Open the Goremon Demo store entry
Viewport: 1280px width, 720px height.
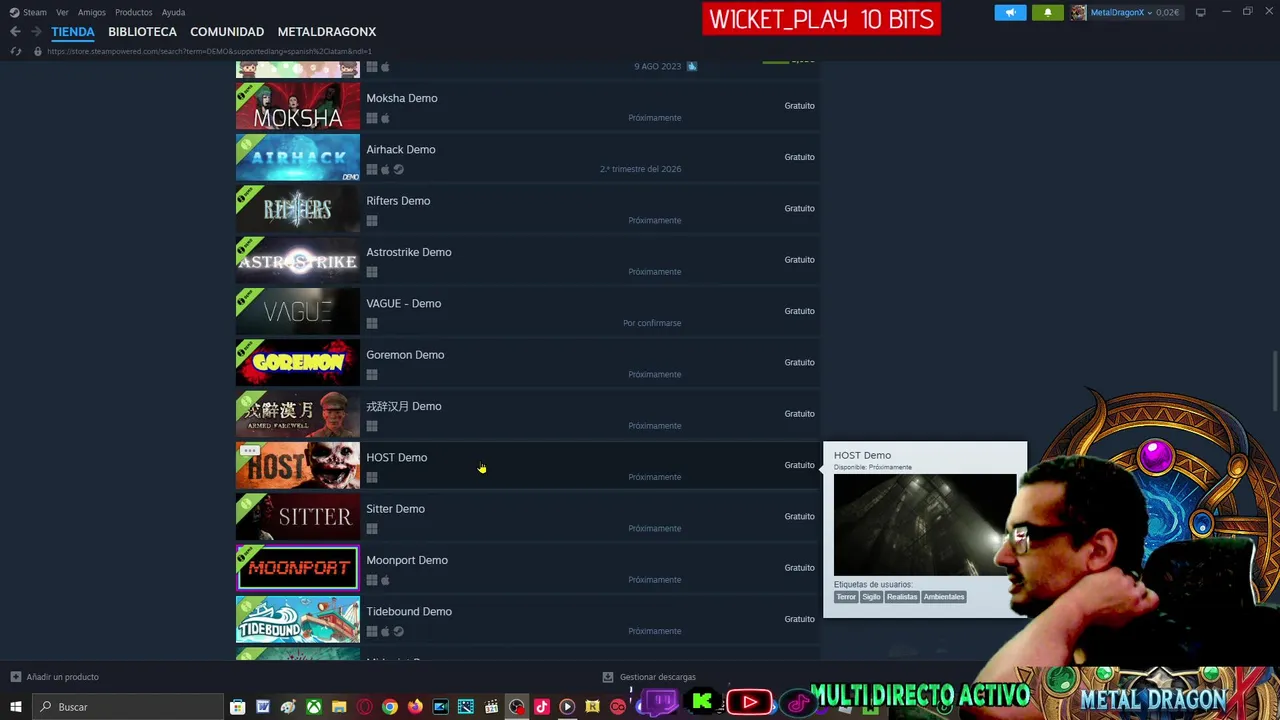(527, 363)
